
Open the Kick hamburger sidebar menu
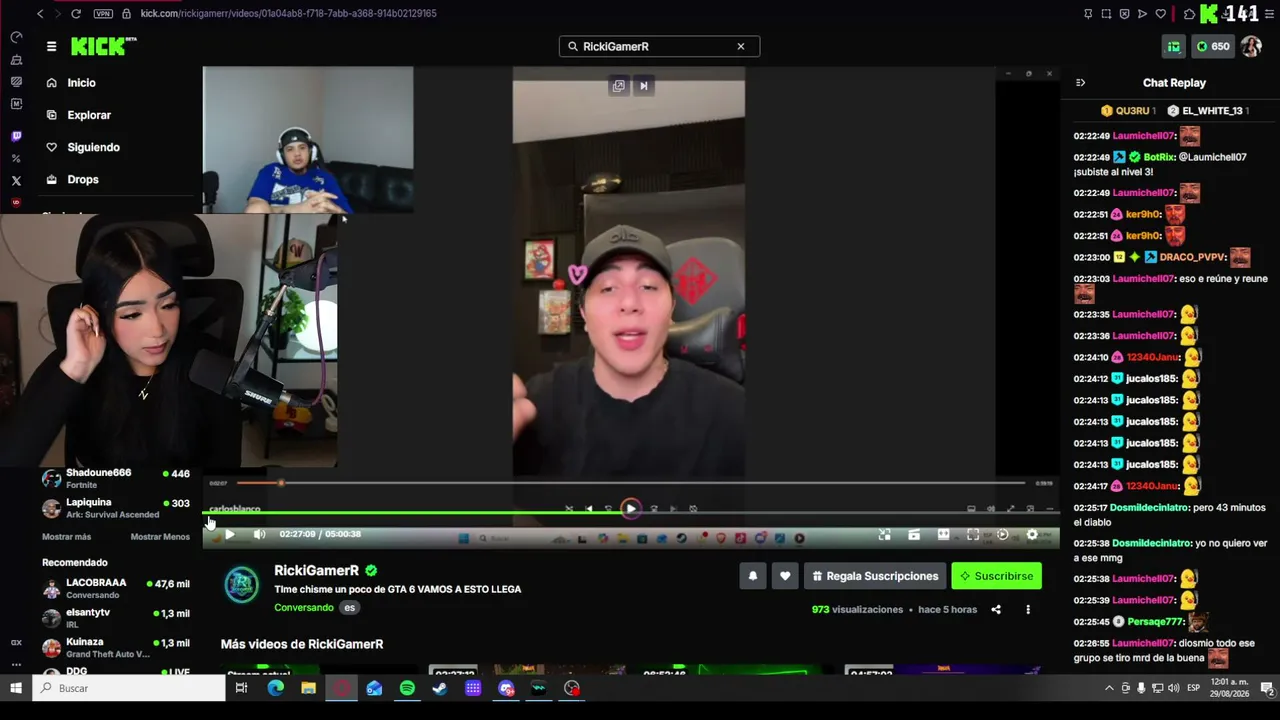pos(51,46)
